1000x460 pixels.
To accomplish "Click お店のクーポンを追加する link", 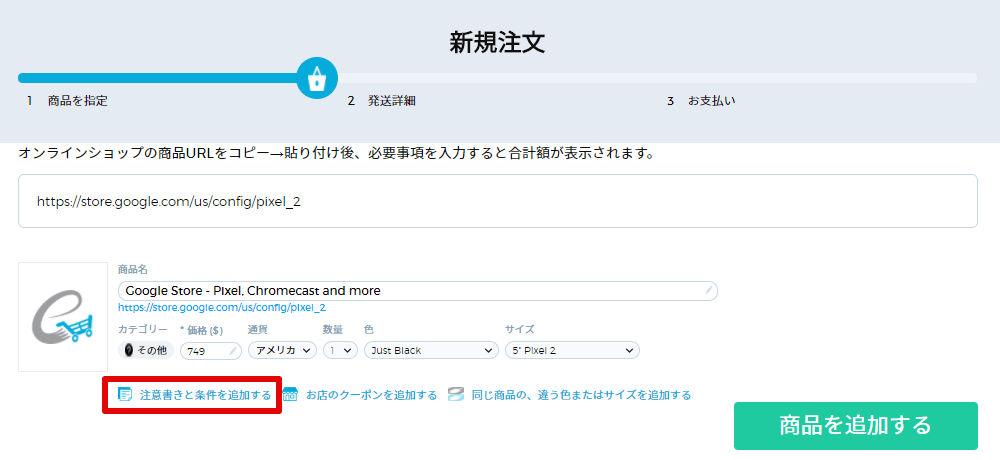I will [x=371, y=395].
